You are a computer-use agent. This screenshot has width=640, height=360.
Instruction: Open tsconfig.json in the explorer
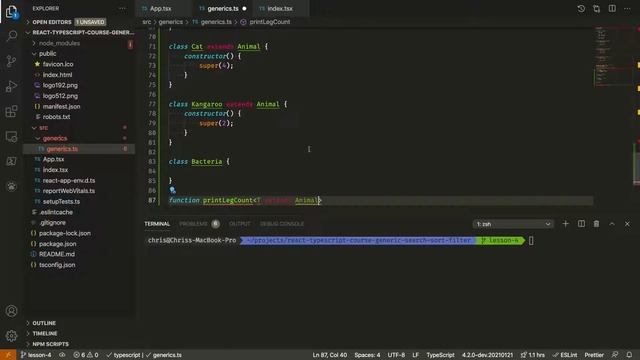pyautogui.click(x=57, y=265)
